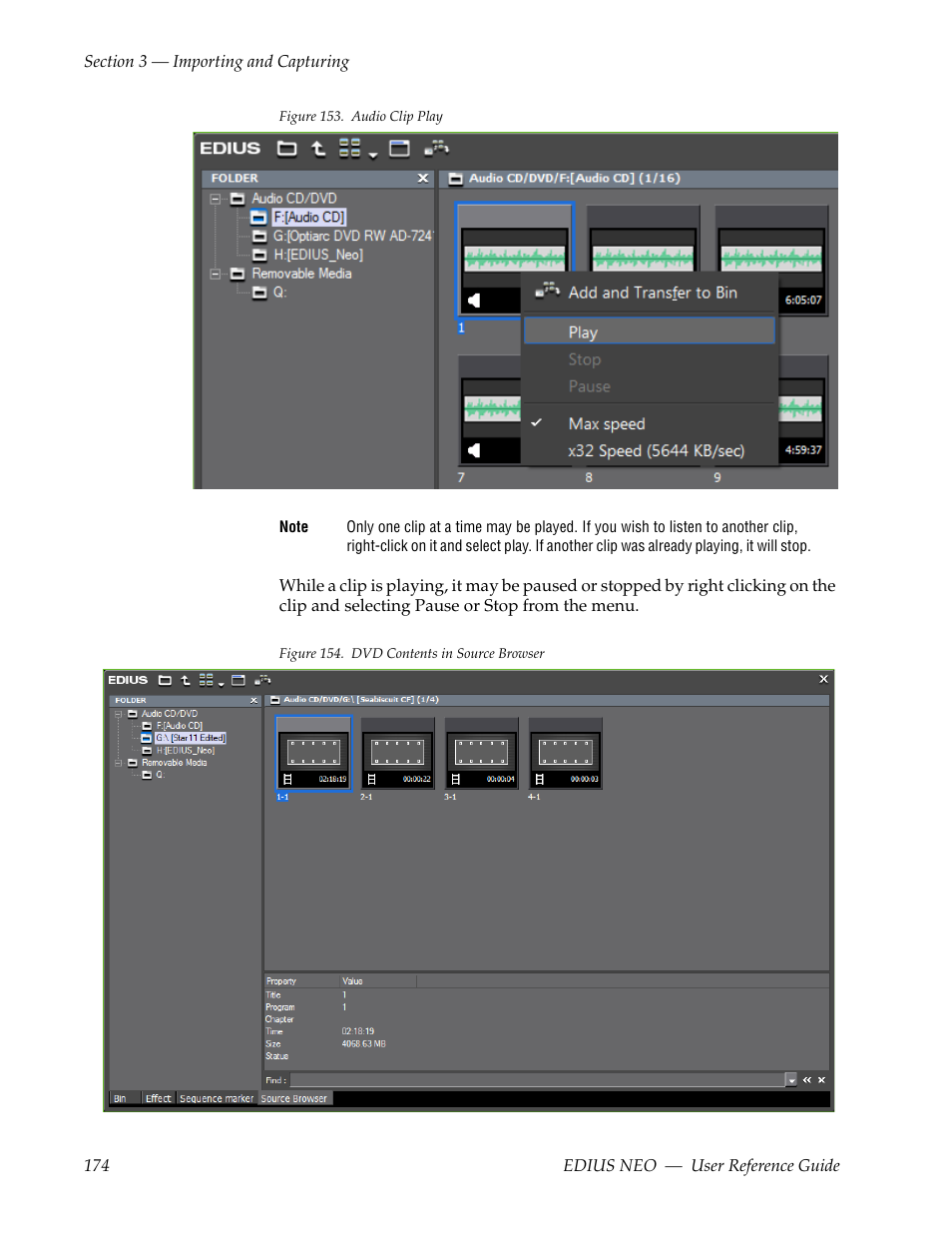Click the Value column header

click(x=378, y=981)
